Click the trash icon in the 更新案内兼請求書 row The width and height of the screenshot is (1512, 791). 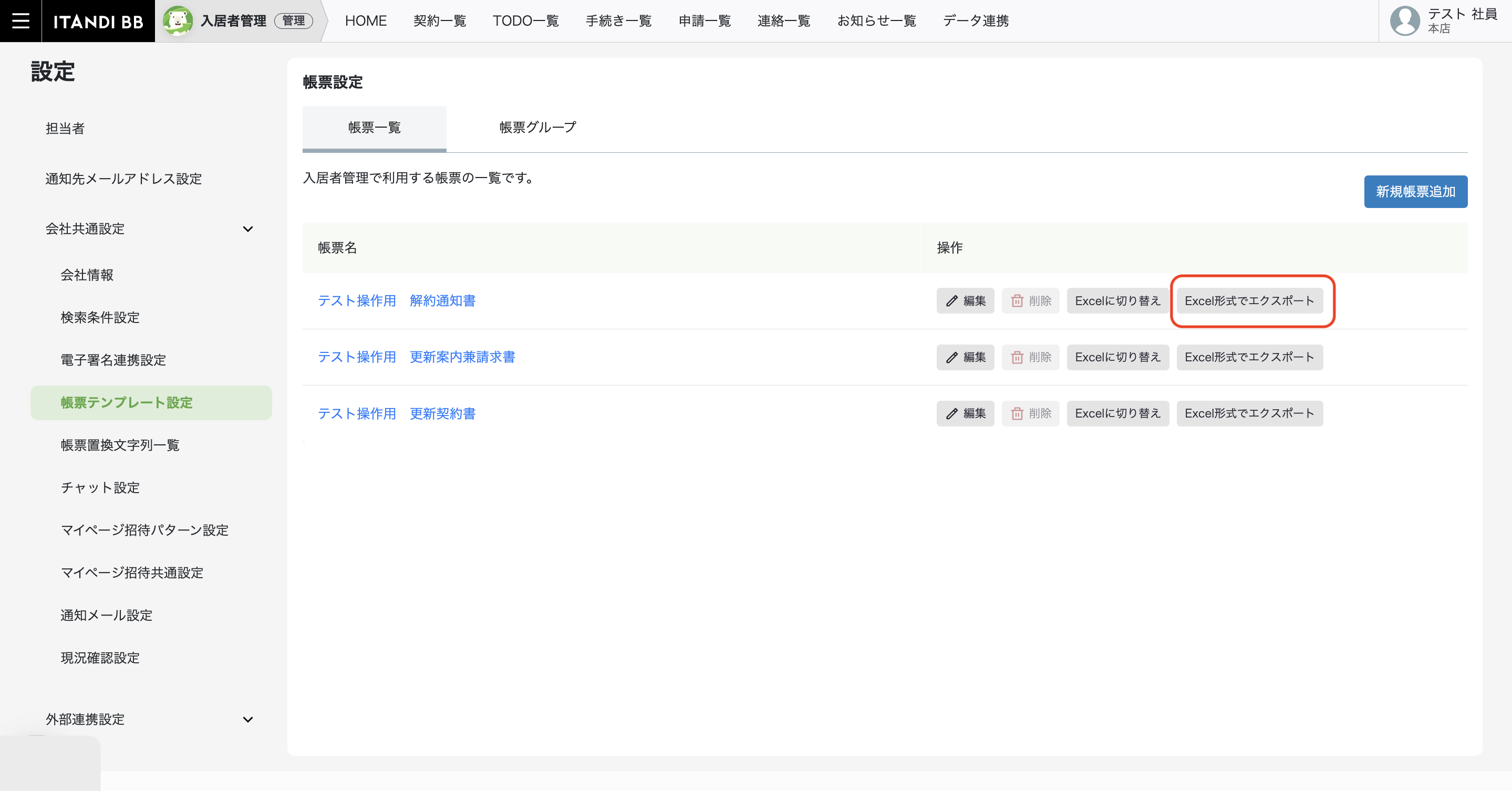click(1017, 357)
